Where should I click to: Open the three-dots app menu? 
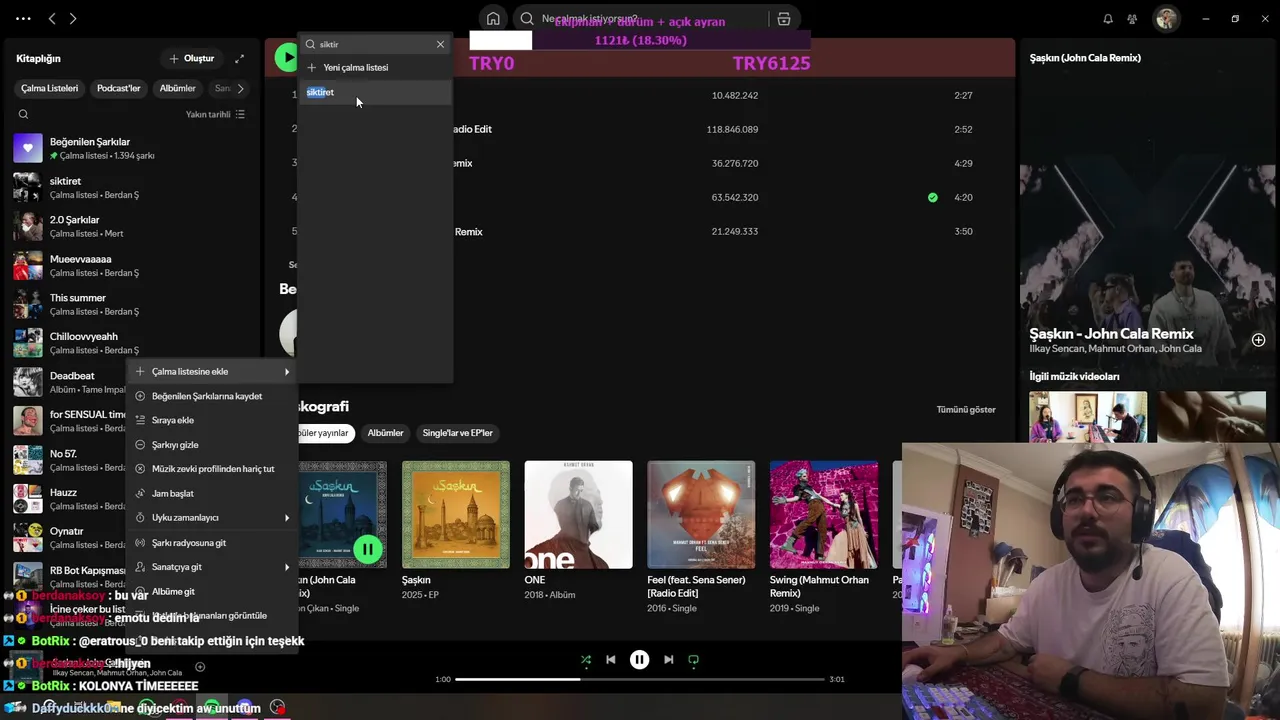24,19
